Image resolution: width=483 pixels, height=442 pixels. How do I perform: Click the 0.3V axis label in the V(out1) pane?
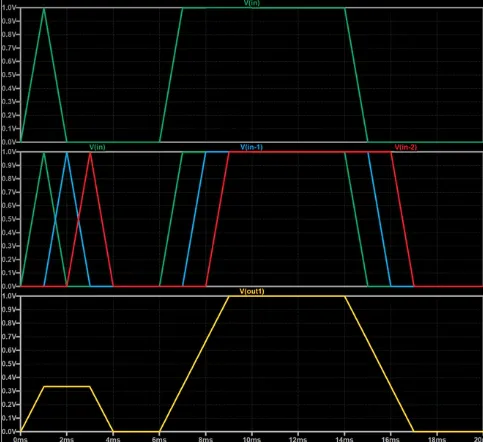9,391
